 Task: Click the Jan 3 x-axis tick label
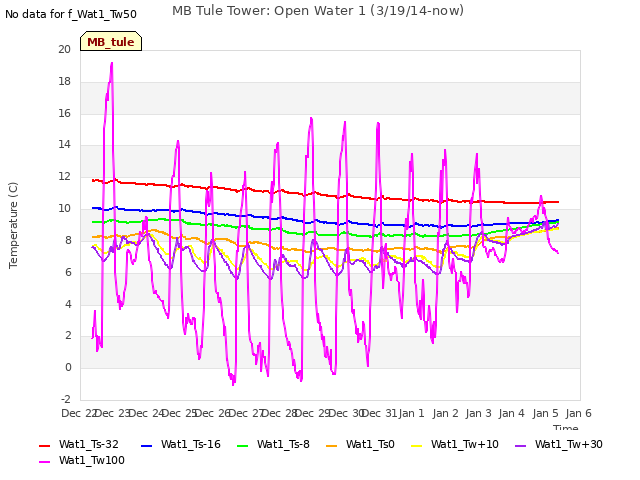pyautogui.click(x=478, y=413)
